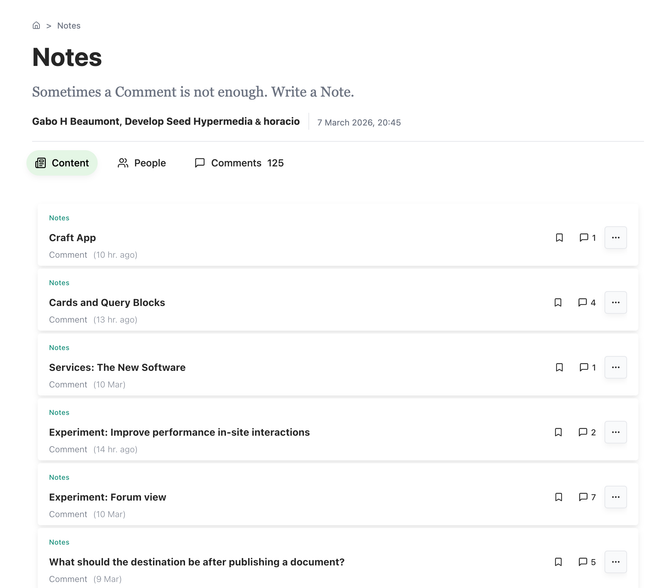Click the home icon in breadcrumb
This screenshot has width=650, height=588.
click(x=36, y=26)
